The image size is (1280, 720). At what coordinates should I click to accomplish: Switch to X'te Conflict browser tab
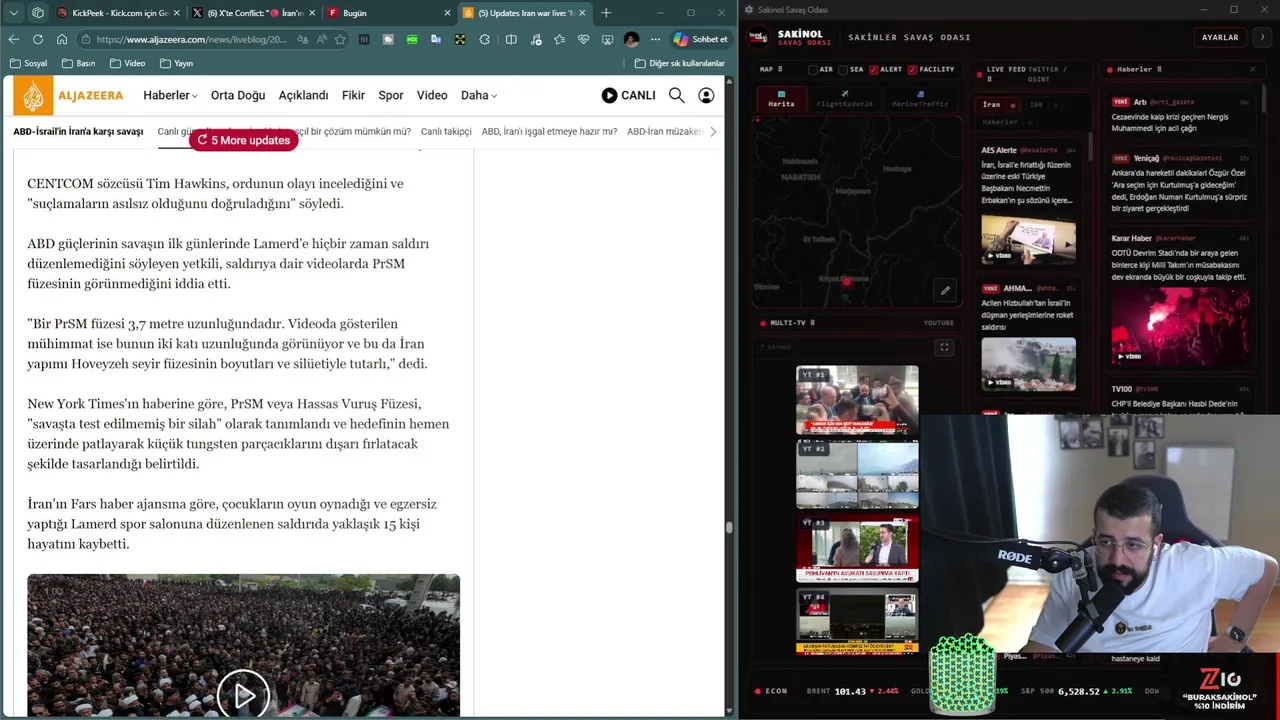click(x=254, y=13)
